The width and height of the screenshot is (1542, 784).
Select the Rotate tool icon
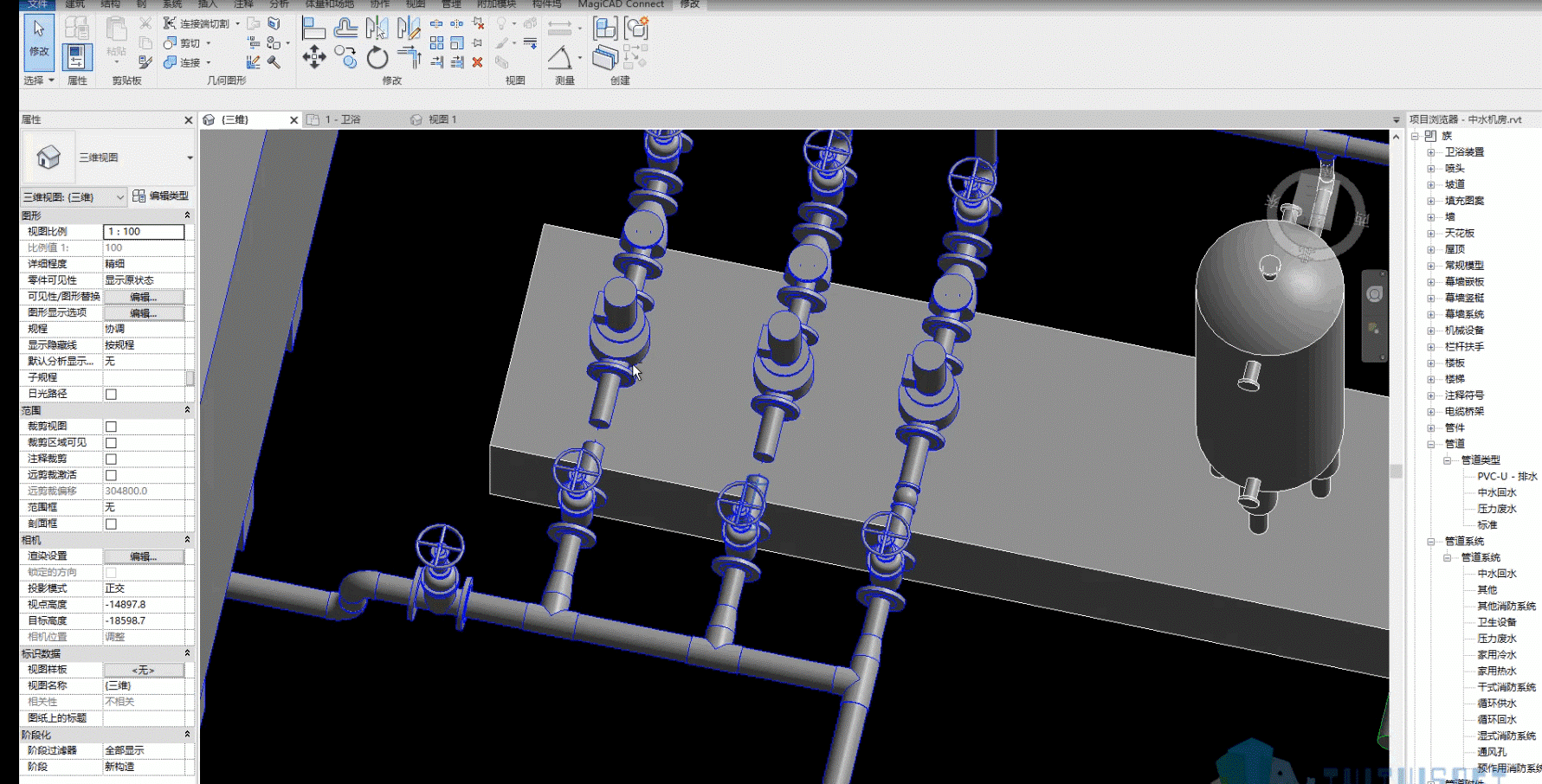377,58
